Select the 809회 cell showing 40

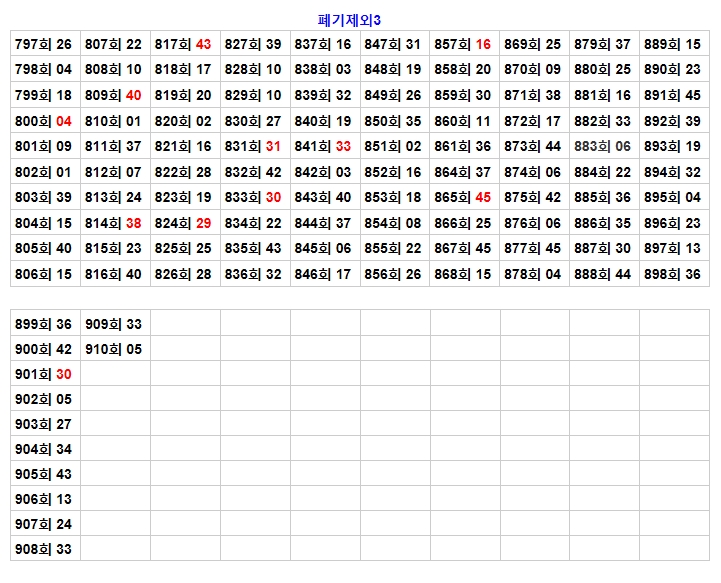114,95
